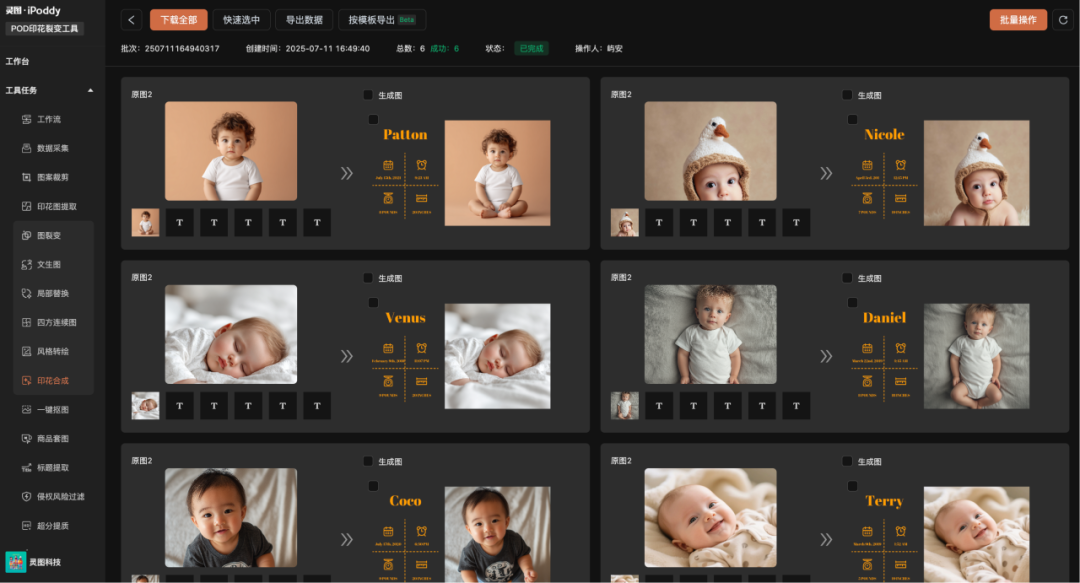Open the 风格转绘 tool

click(53, 351)
